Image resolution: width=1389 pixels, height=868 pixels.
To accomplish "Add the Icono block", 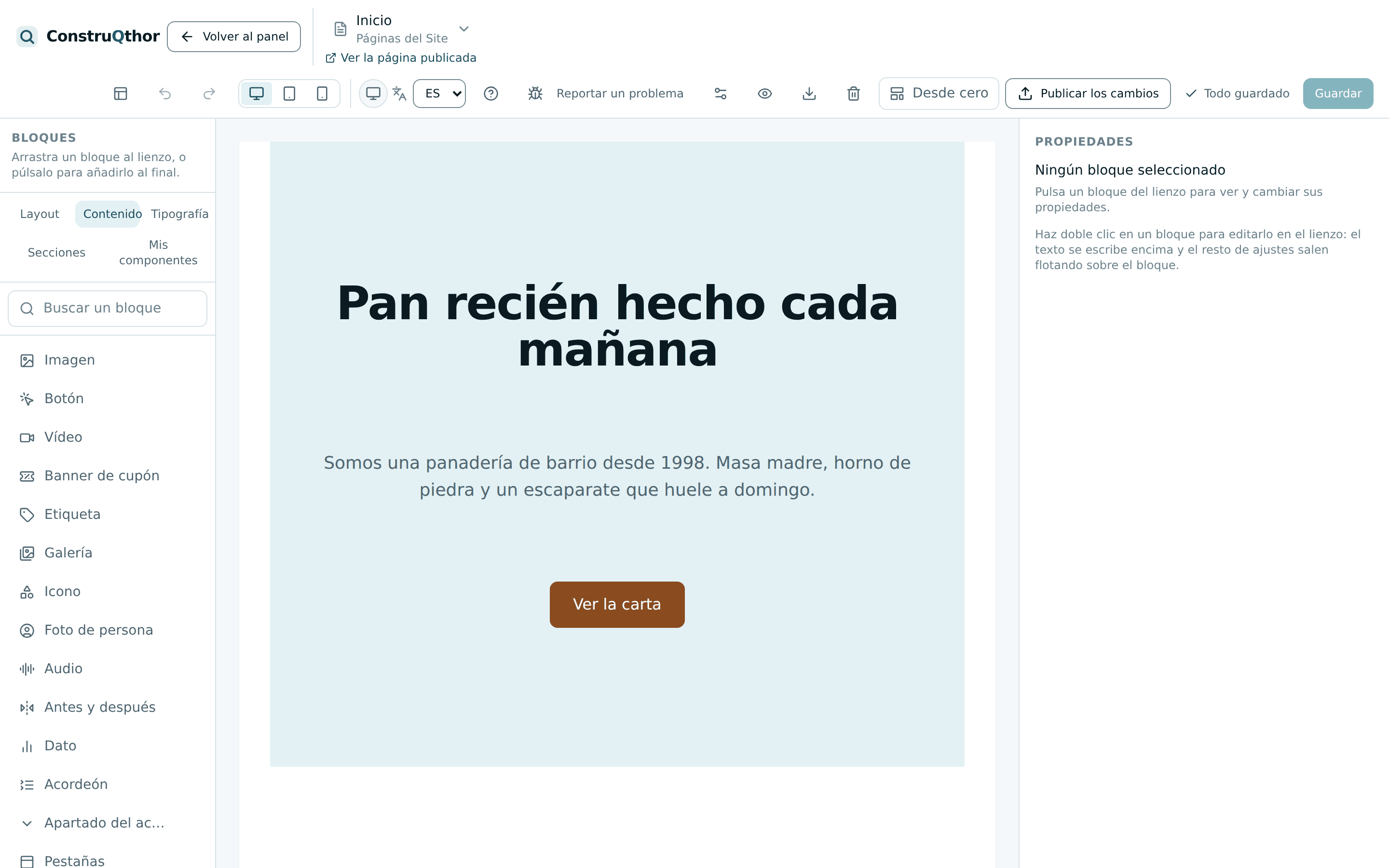I will (108, 591).
